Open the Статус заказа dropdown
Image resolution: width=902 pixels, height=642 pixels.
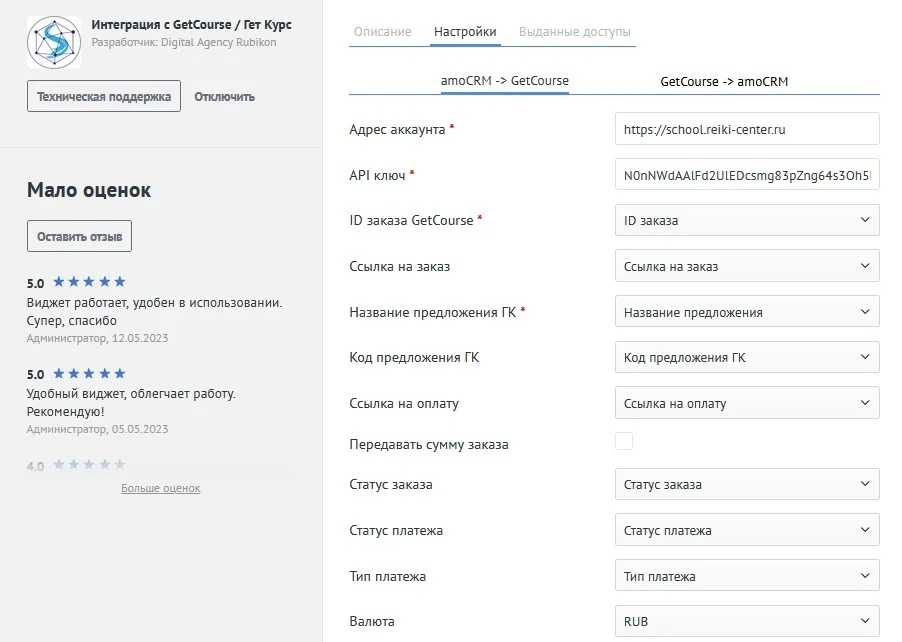[x=746, y=484]
